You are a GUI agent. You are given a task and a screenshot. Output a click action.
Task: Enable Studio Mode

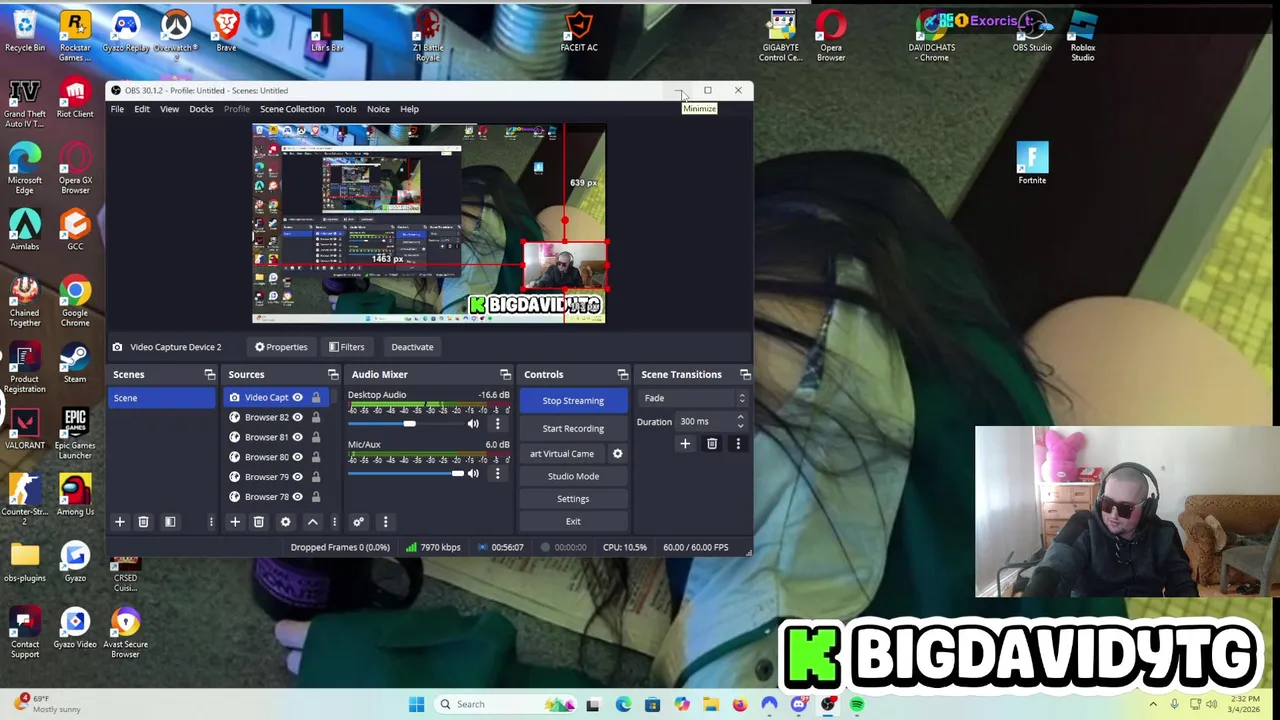tap(573, 476)
